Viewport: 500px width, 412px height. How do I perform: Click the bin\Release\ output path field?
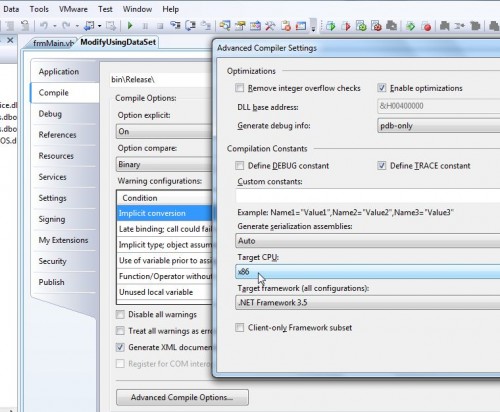161,80
